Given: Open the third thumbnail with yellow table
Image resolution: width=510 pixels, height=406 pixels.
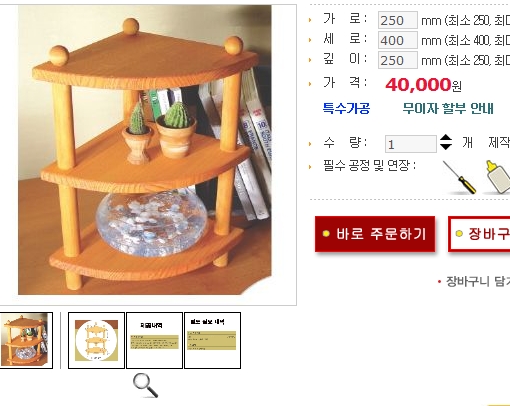Looking at the screenshot, I should 154,340.
